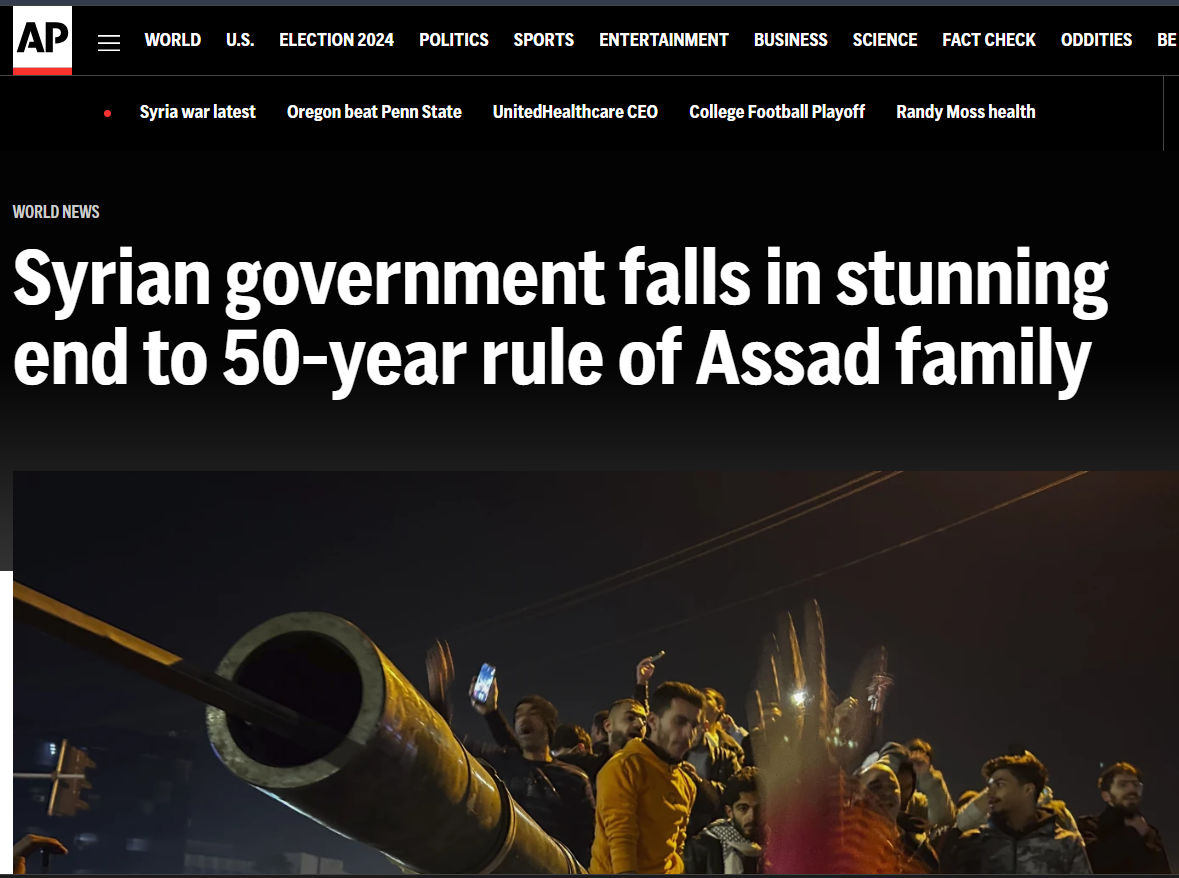
Task: Select Entertainment in the navigation bar
Action: point(663,40)
